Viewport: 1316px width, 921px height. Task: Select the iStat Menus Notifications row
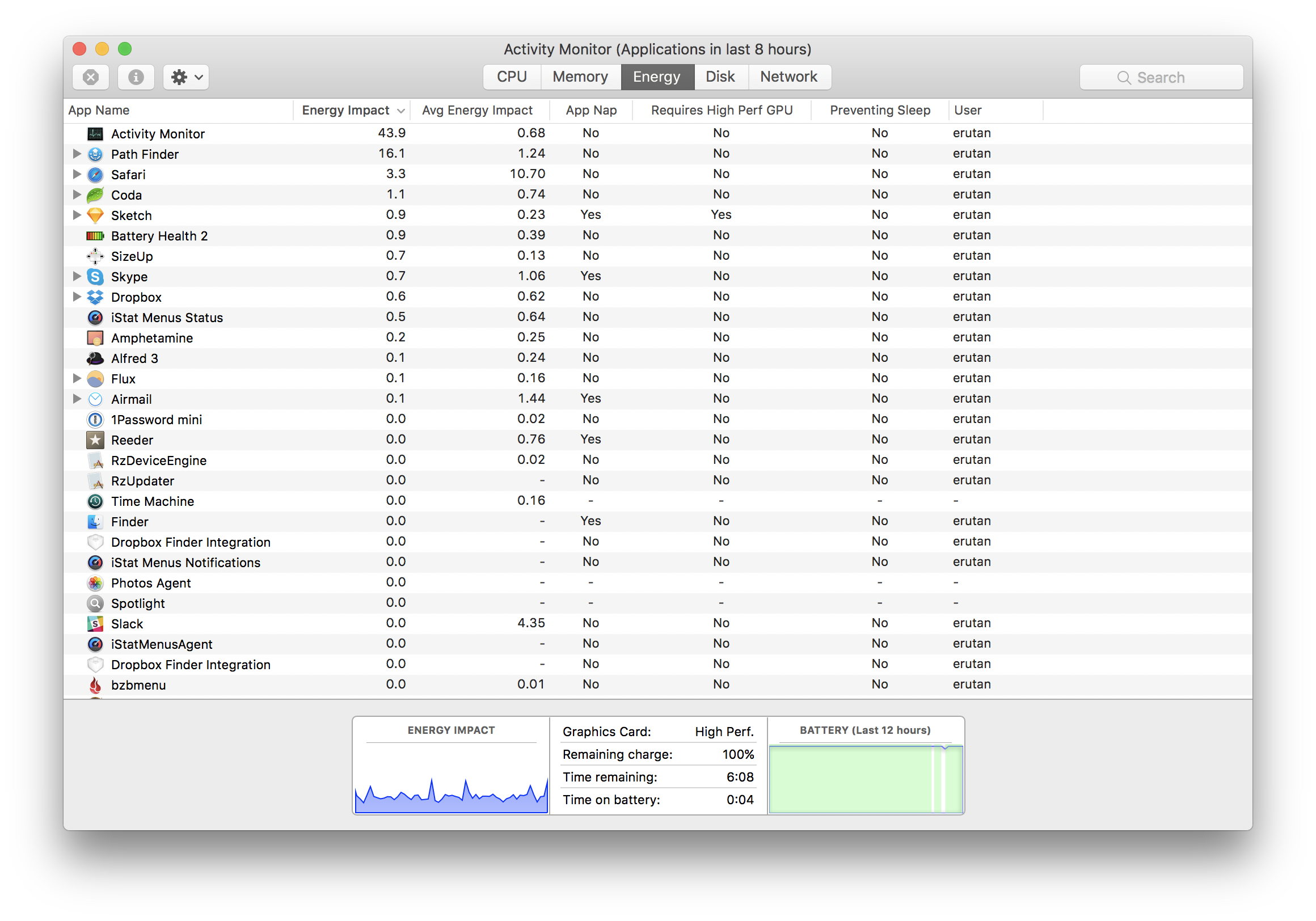(x=657, y=562)
